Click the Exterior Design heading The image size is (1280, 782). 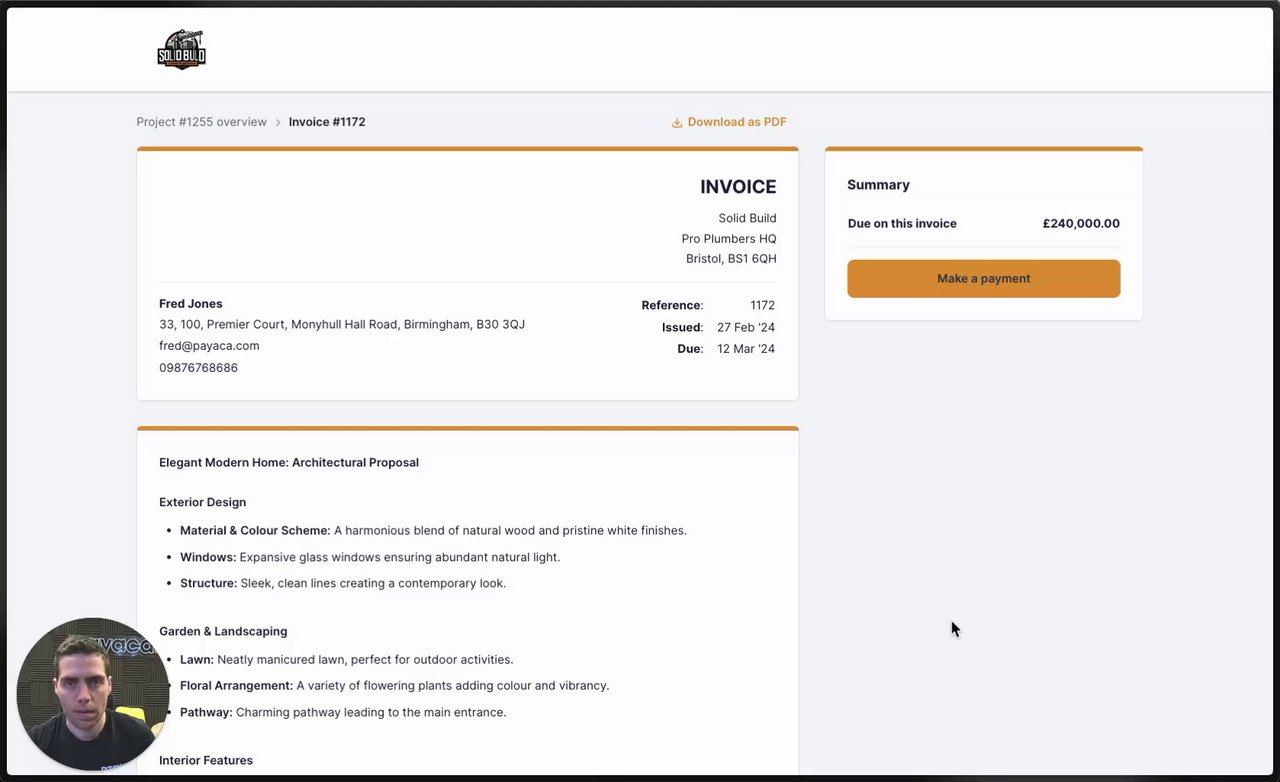tap(202, 502)
